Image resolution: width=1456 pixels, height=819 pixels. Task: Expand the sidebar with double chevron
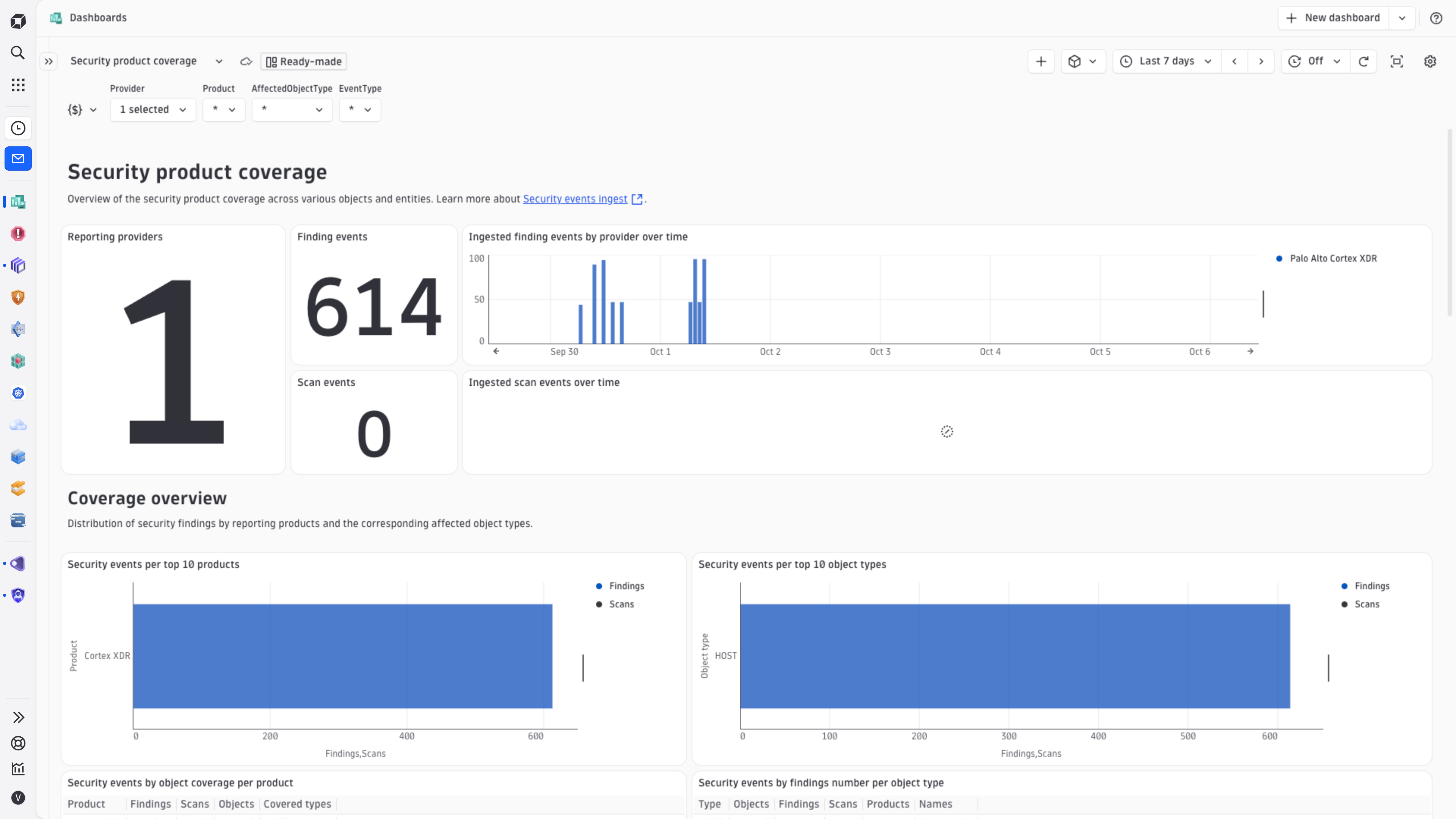pos(18,717)
